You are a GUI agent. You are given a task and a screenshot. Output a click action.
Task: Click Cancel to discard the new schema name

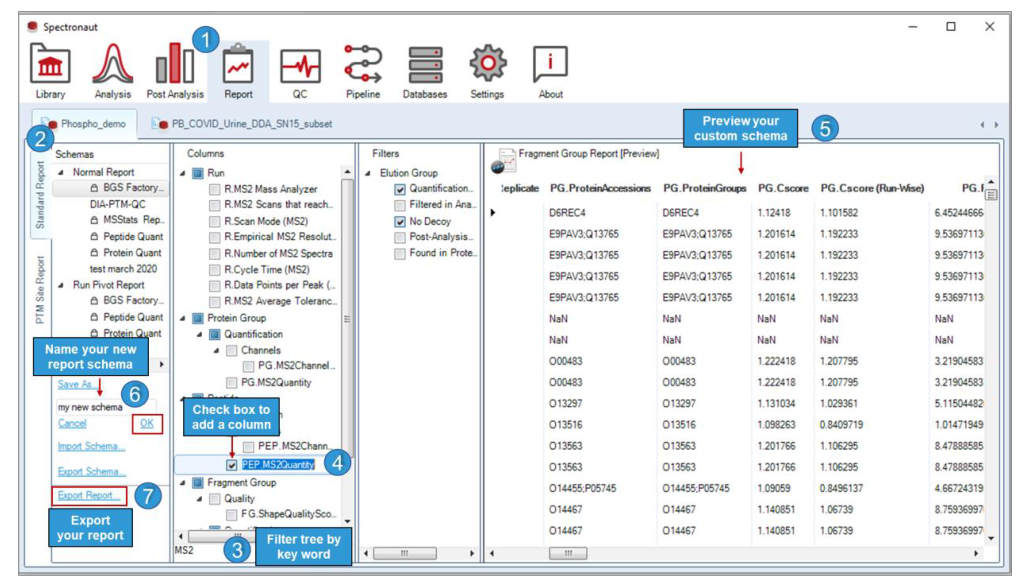click(72, 424)
